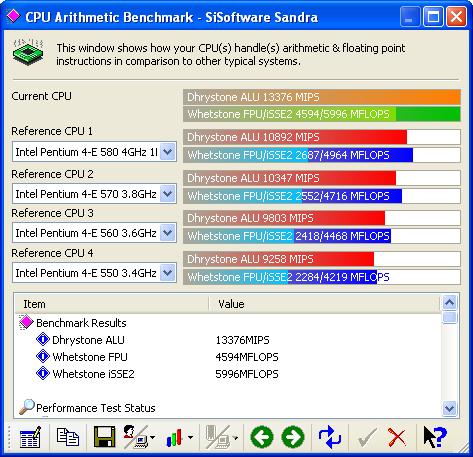Image resolution: width=473 pixels, height=457 pixels.
Task: Click the options table icon in toolbar
Action: pyautogui.click(x=30, y=437)
